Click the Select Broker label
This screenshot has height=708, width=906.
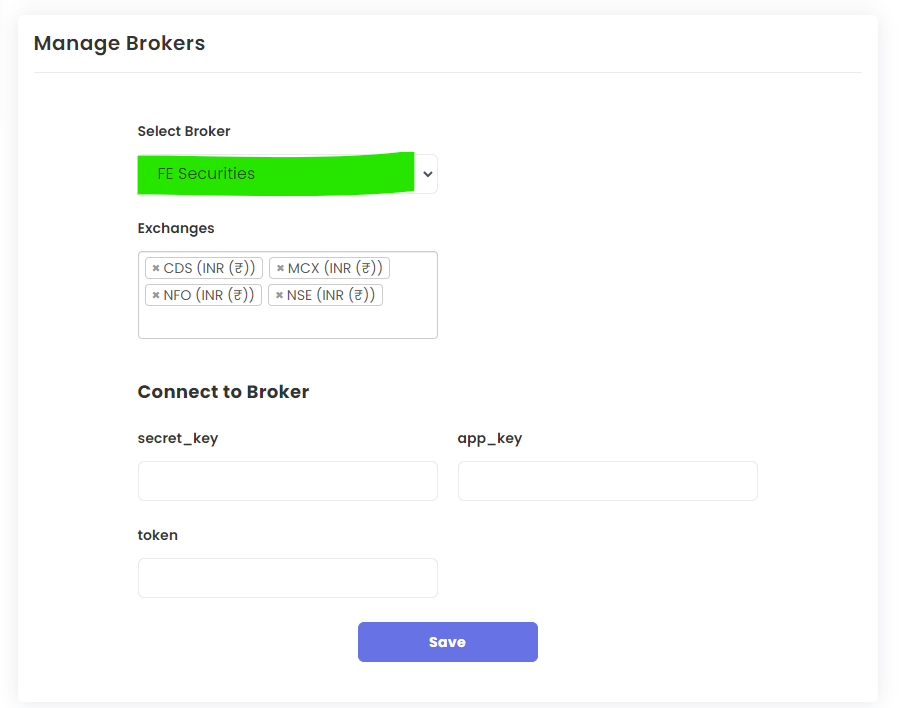(x=184, y=131)
